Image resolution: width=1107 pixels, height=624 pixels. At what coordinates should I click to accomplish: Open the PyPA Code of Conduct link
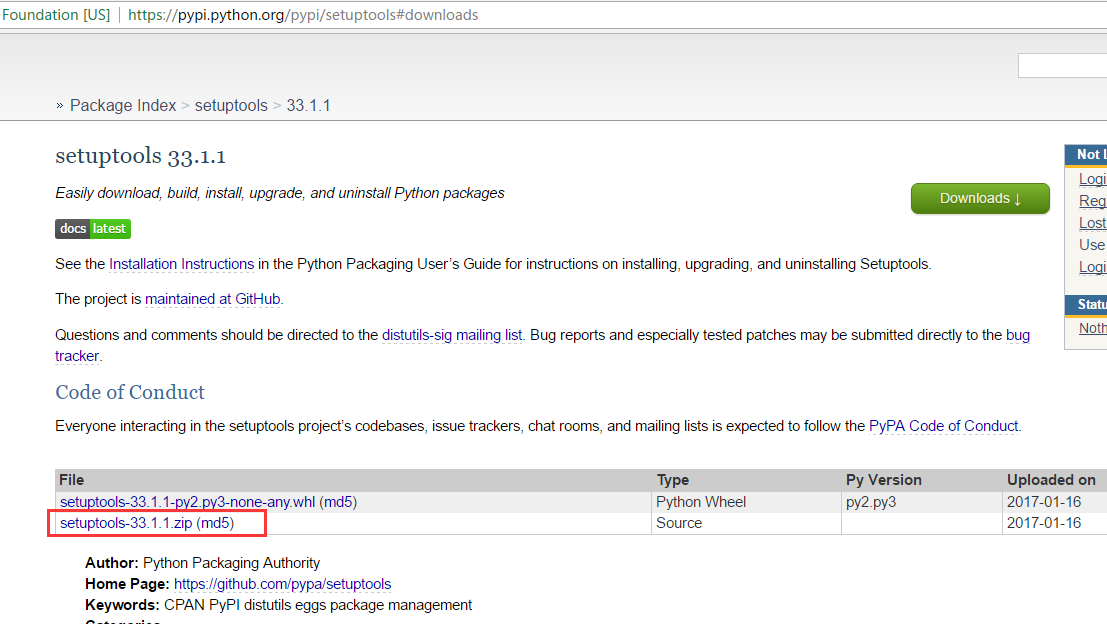[943, 425]
